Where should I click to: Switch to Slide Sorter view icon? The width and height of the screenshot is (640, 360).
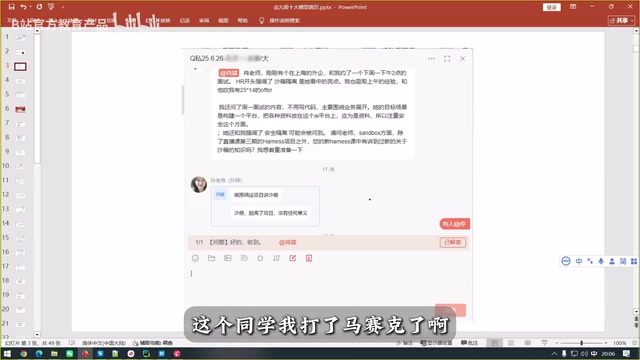(x=511, y=343)
